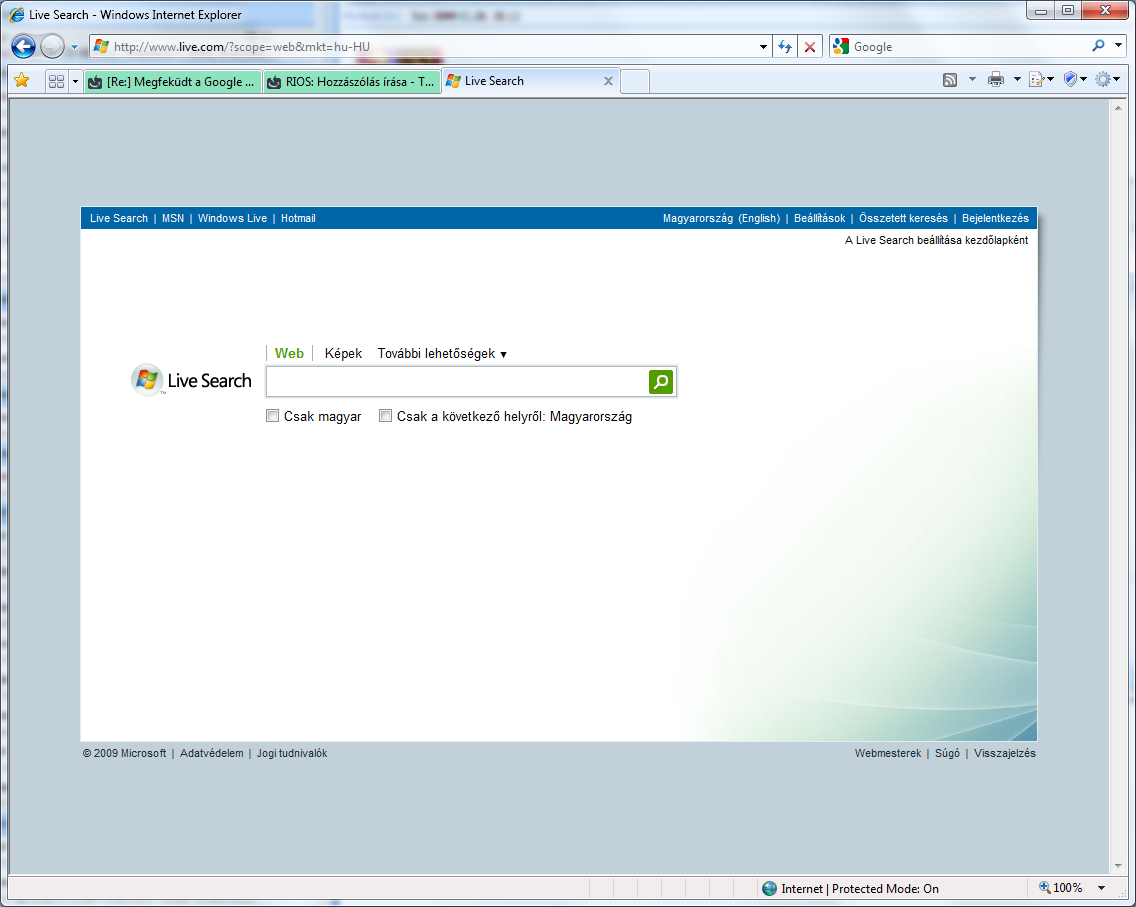Click the Internet Protected Mode status
1136x907 pixels.
tap(850, 888)
